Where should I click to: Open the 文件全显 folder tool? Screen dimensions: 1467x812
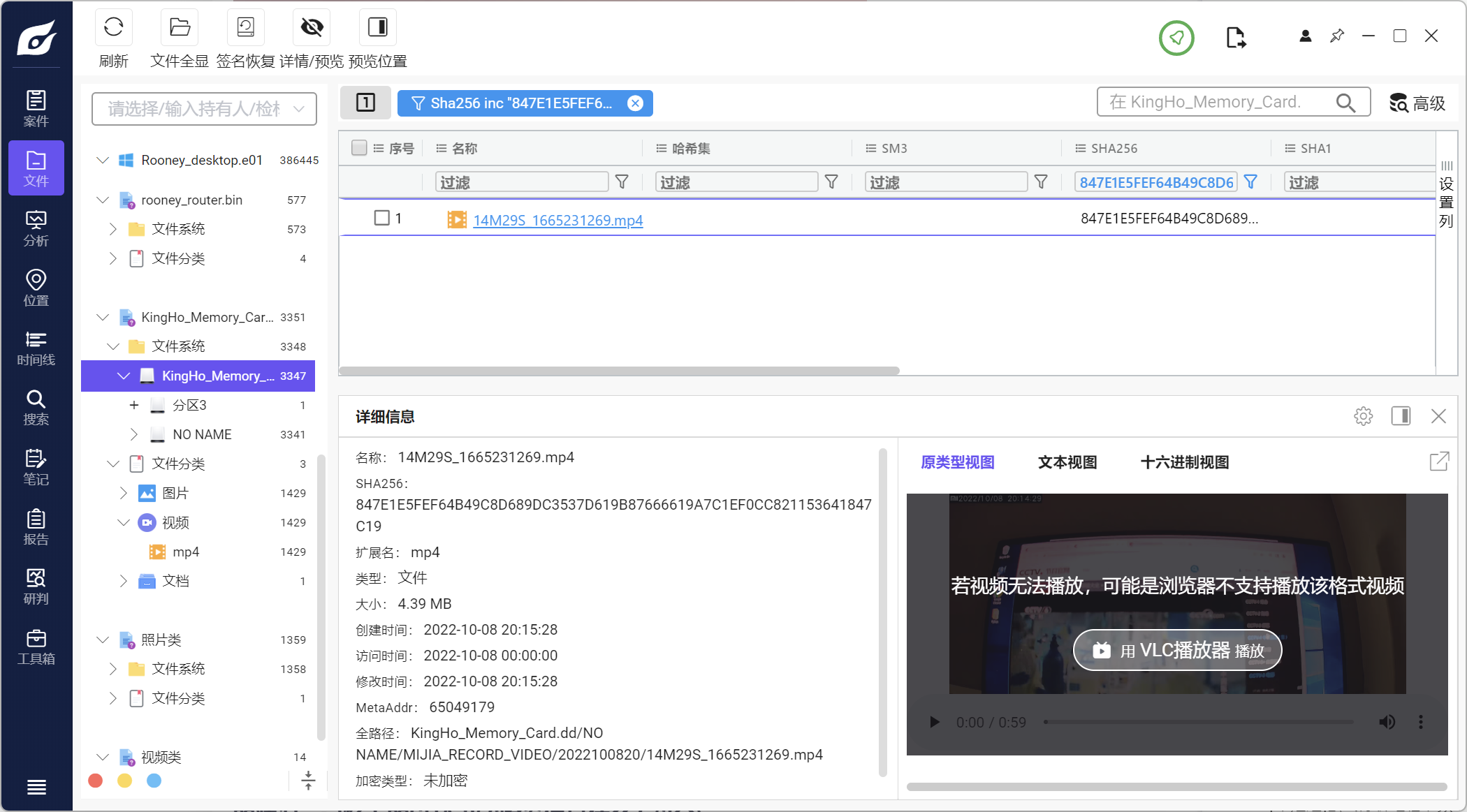(180, 27)
